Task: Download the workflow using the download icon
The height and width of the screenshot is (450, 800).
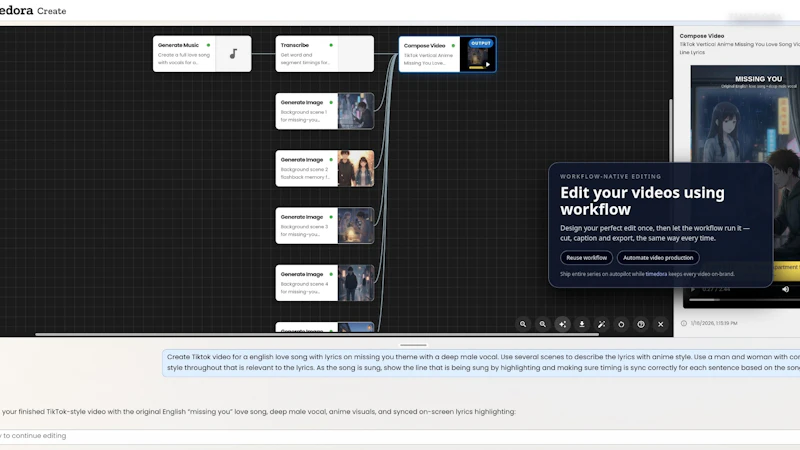Action: click(x=582, y=324)
